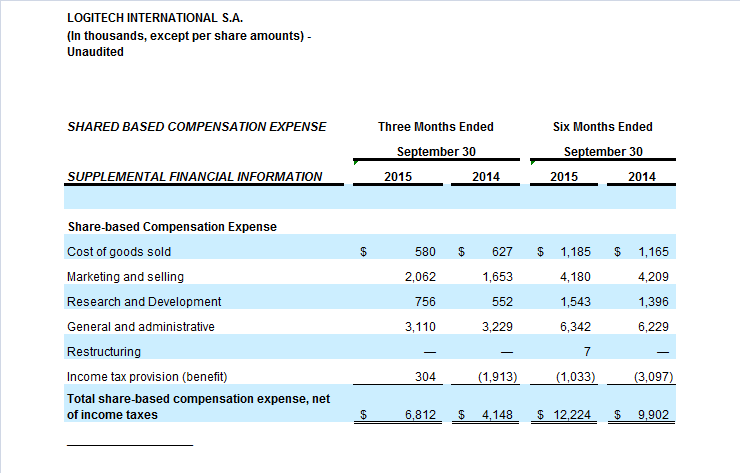This screenshot has width=740, height=473.
Task: Select the value 1,165 in Cost of goods sold
Action: [654, 252]
